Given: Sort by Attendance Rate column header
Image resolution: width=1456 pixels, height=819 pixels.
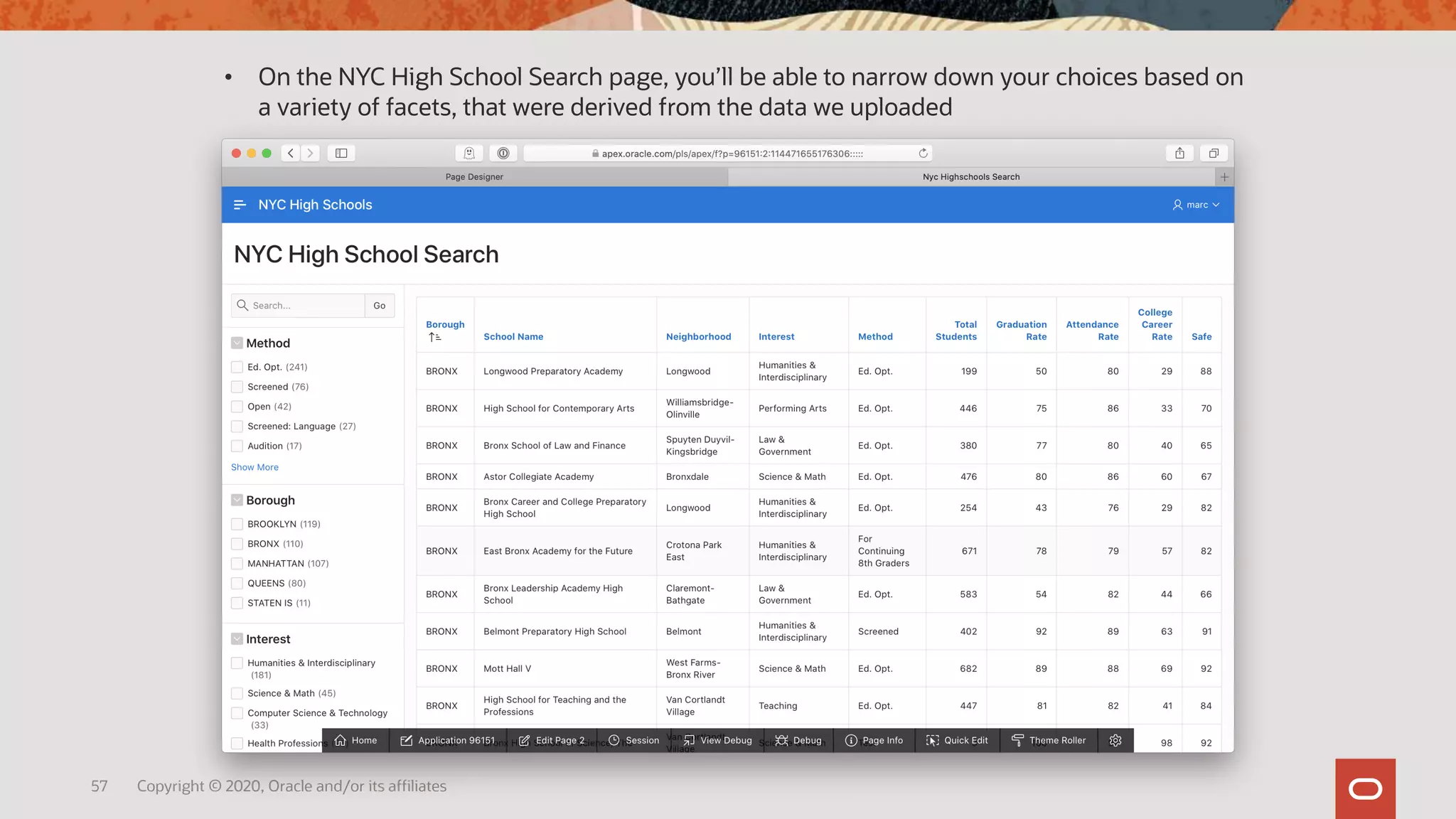Looking at the screenshot, I should point(1092,331).
